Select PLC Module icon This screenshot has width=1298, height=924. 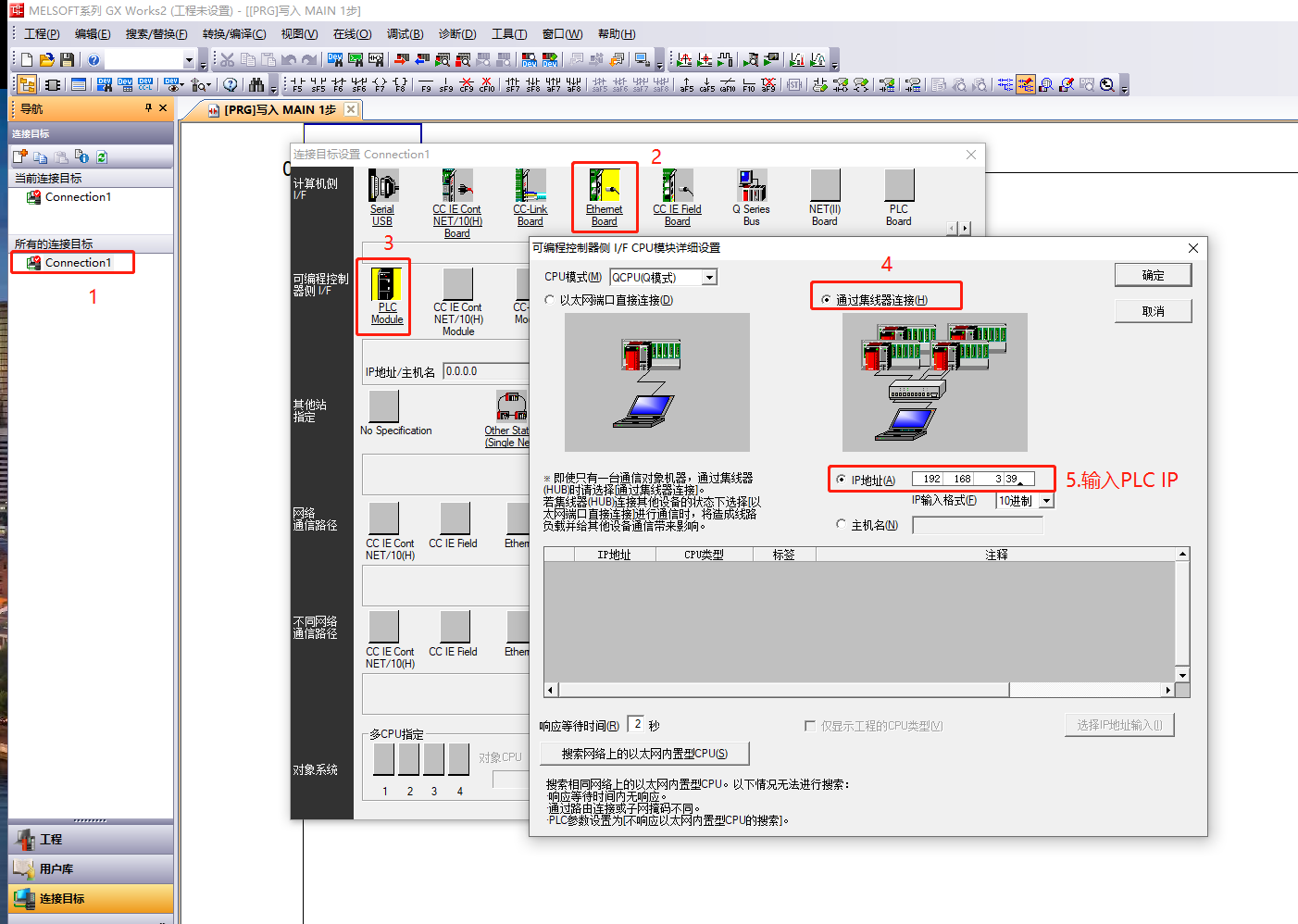[387, 296]
